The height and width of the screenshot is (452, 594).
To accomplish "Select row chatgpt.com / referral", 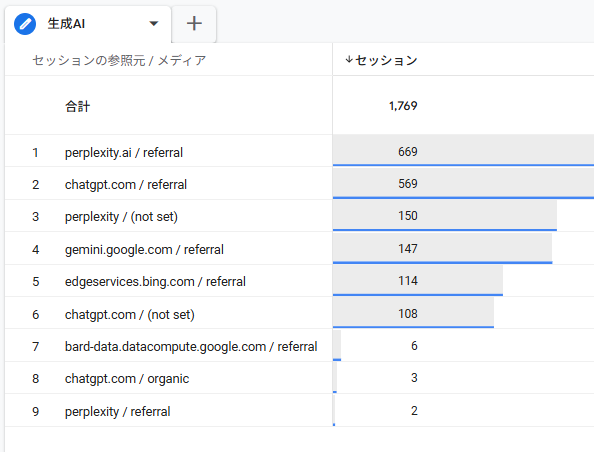I will click(x=126, y=185).
